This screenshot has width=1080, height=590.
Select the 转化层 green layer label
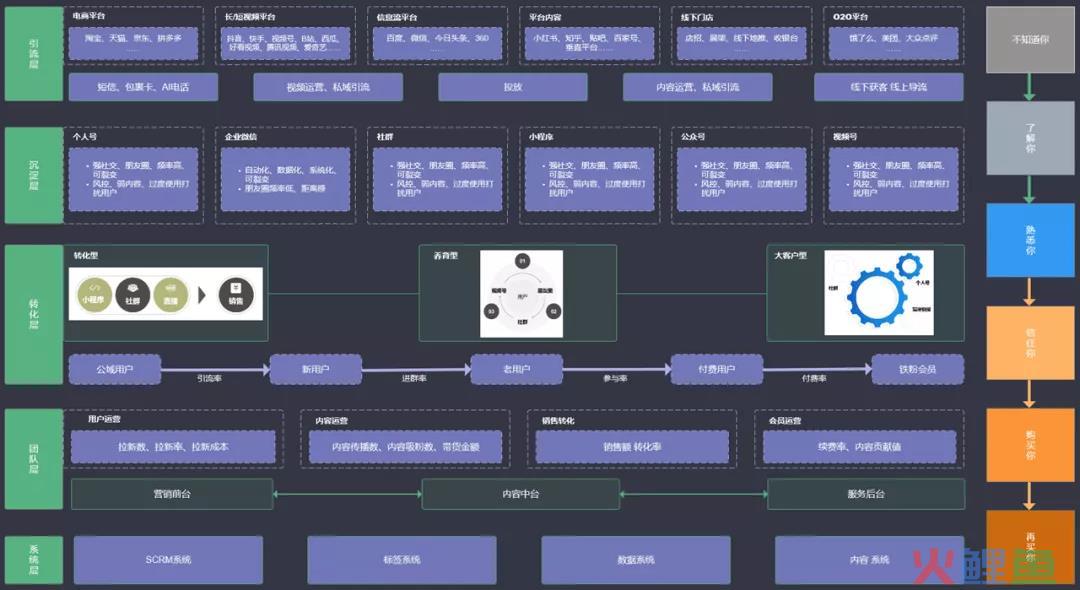coord(34,314)
